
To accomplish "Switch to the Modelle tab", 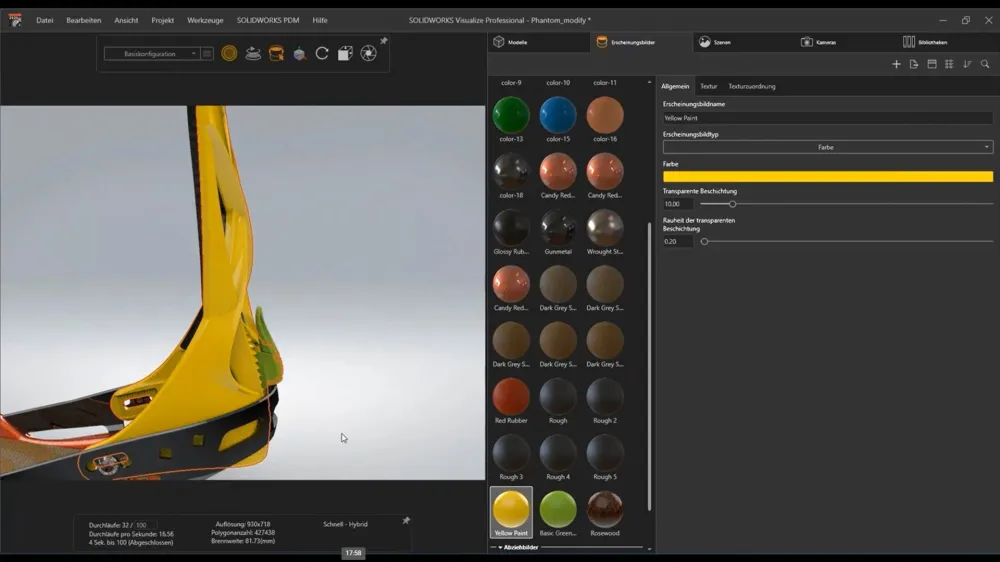I will click(x=538, y=42).
